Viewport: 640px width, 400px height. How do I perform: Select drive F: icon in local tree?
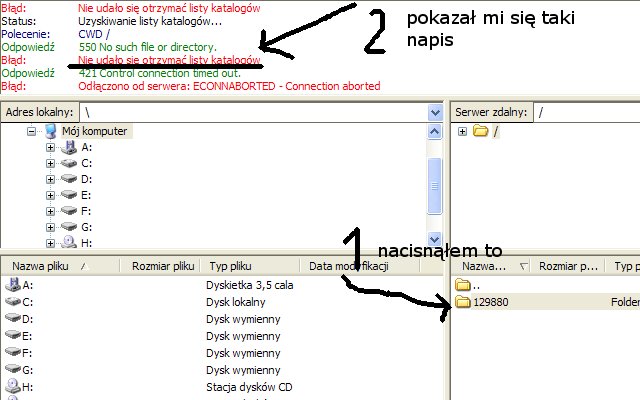[69, 211]
